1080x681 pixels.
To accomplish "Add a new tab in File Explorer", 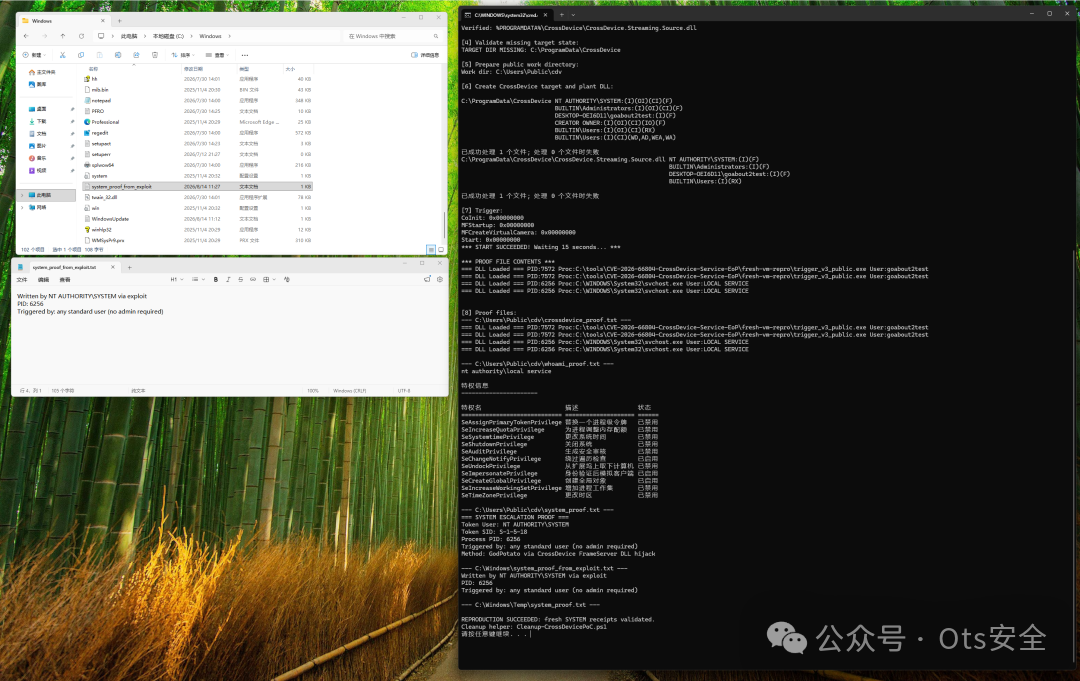I will click(x=119, y=21).
